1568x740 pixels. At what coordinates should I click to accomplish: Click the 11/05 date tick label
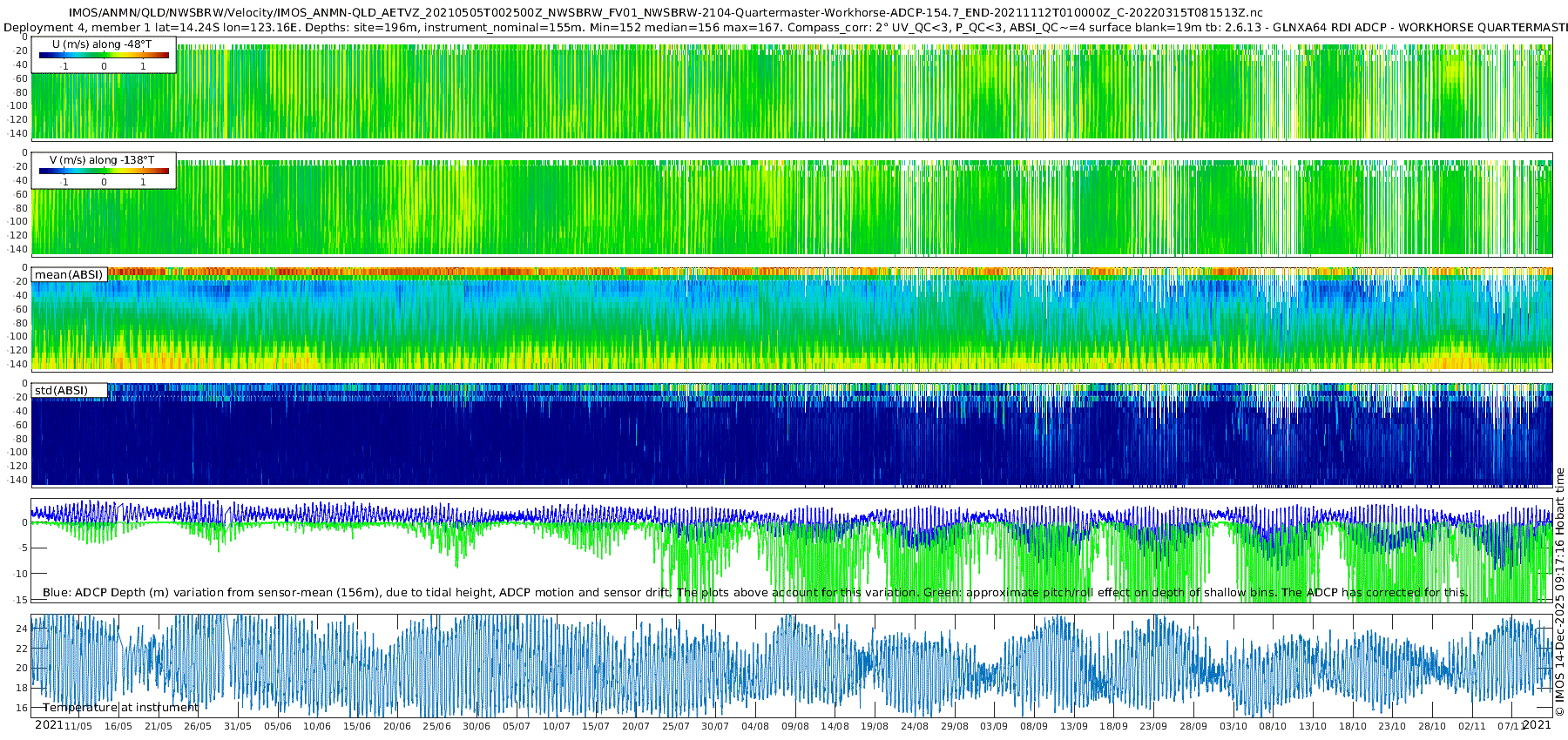click(x=78, y=726)
